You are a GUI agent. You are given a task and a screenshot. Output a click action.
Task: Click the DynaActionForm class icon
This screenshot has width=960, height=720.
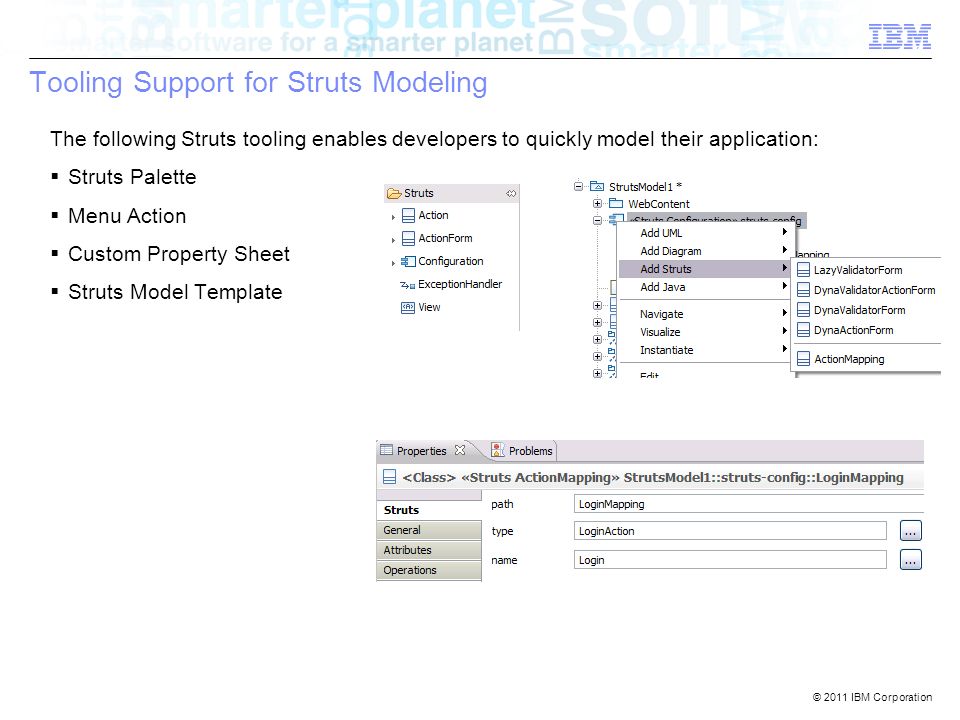click(804, 330)
